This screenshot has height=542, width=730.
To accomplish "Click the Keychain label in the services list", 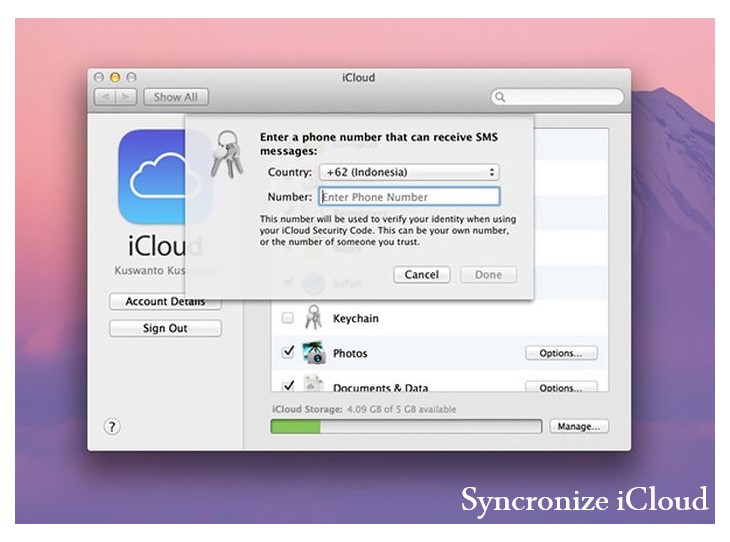I will [356, 318].
